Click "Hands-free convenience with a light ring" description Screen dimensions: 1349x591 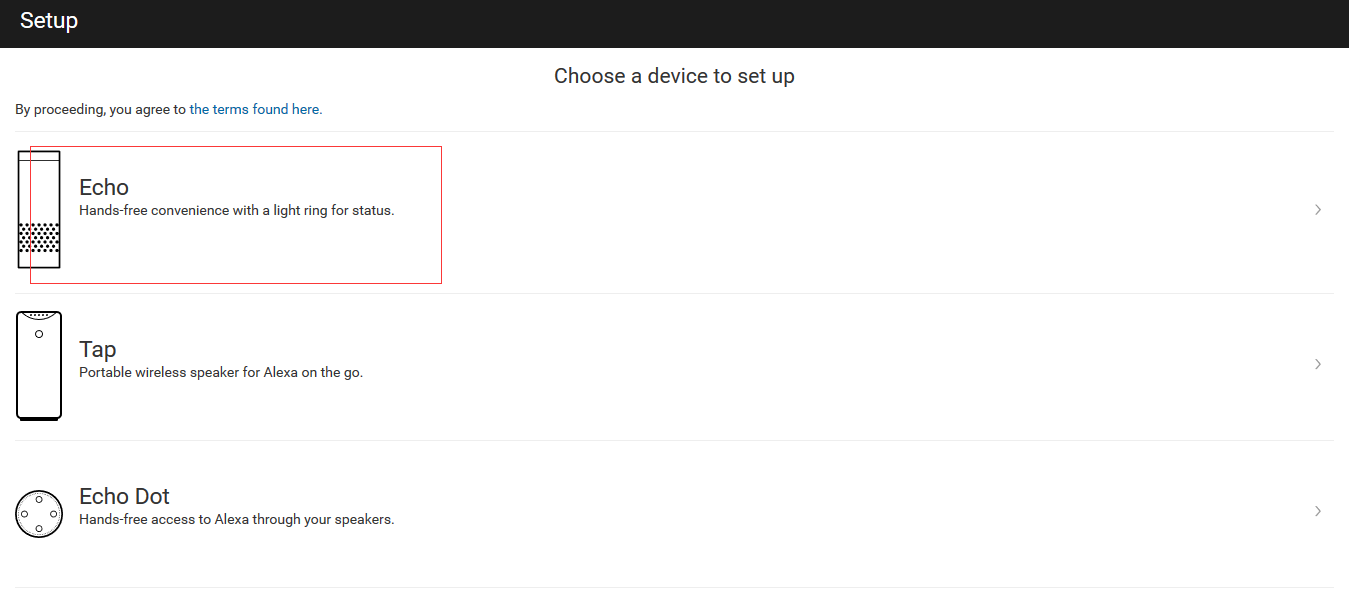[237, 211]
